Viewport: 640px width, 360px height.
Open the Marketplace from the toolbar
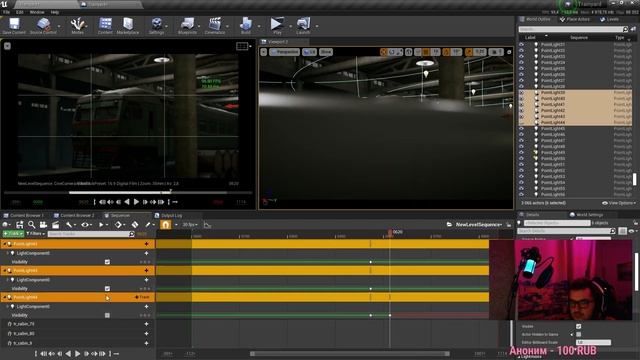click(128, 24)
